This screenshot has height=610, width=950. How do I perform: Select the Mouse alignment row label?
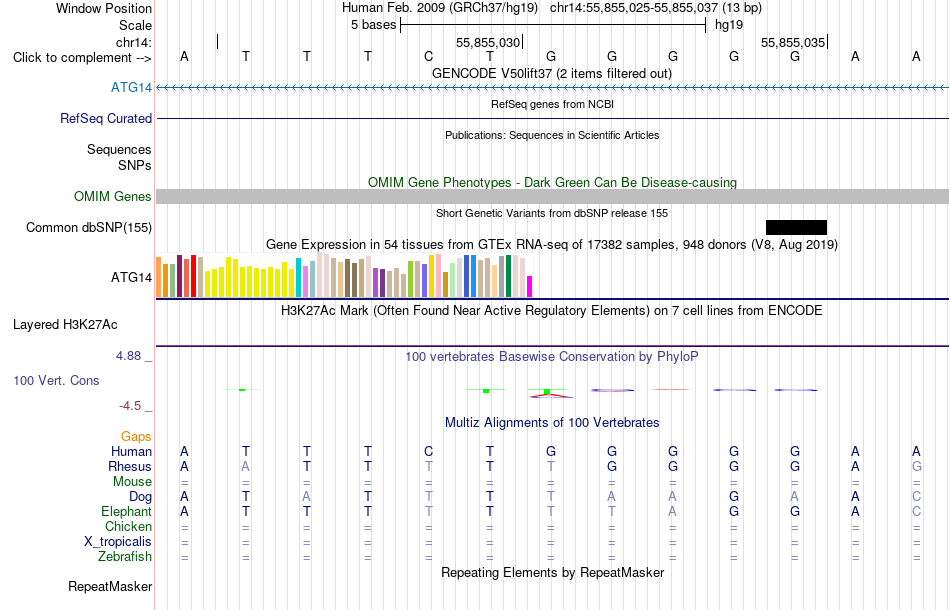coord(132,482)
